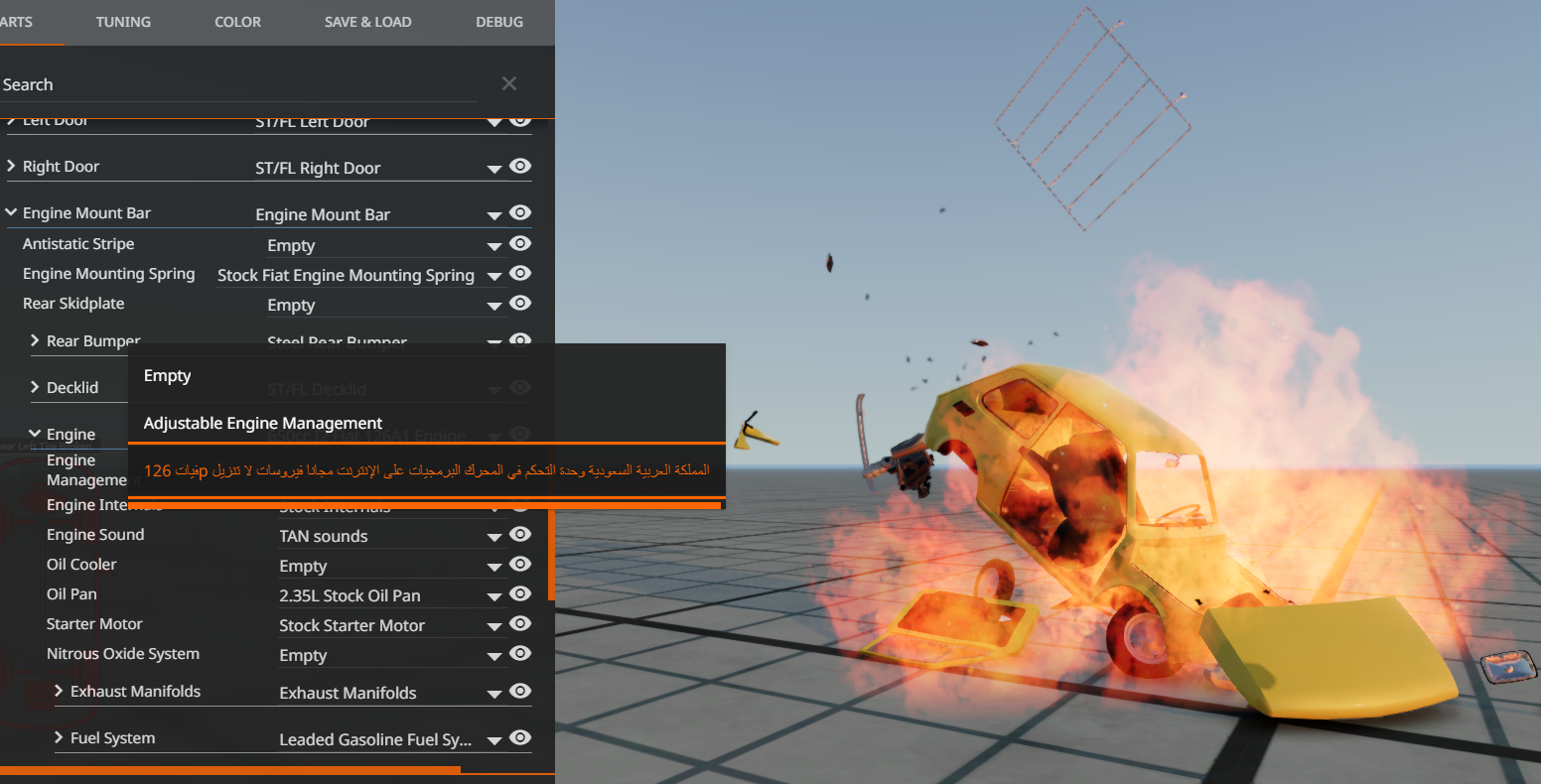Choose Empty in the open dropdown list
Screen dimensions: 1541x784
click(x=427, y=375)
